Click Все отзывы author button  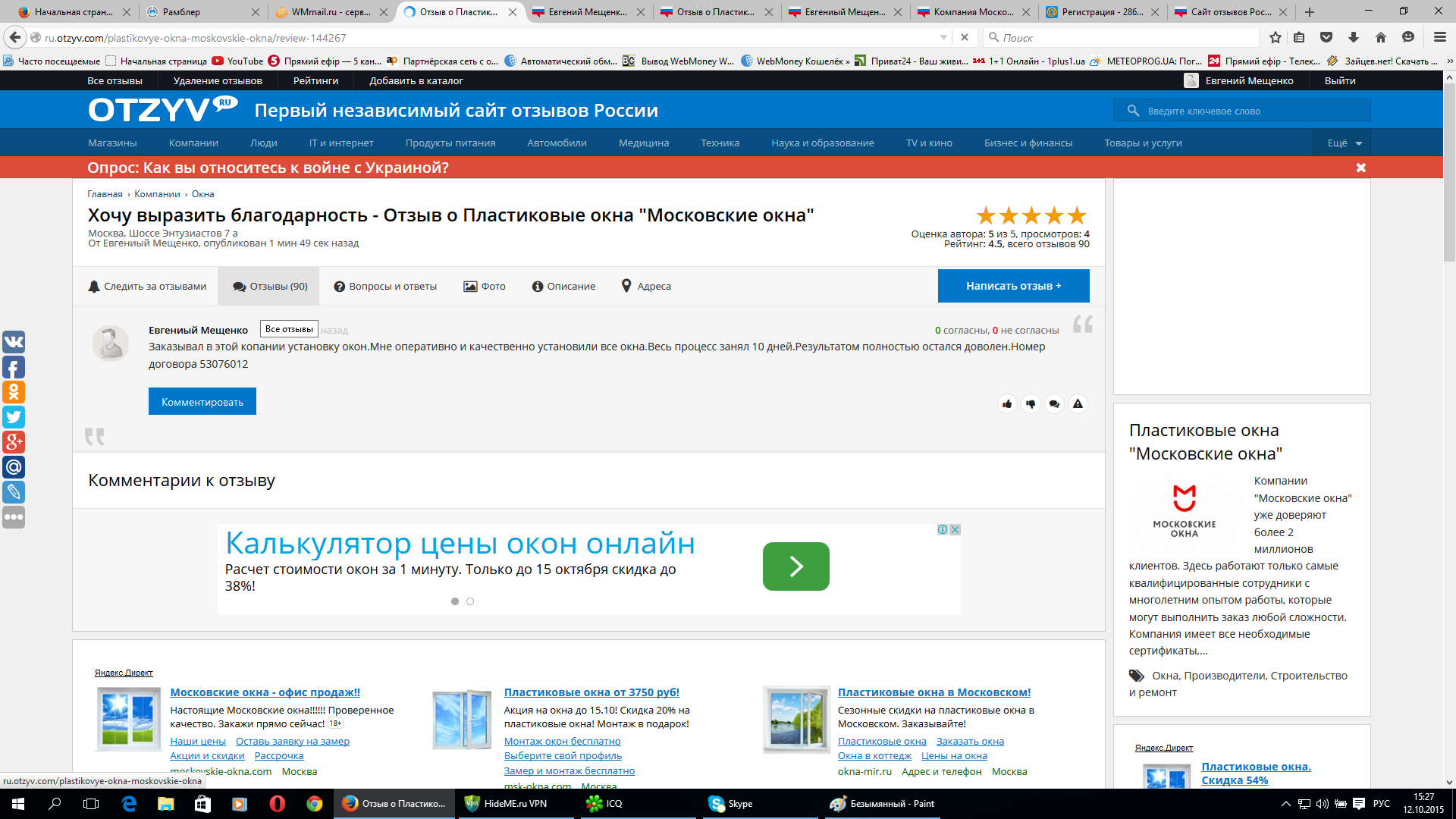289,329
